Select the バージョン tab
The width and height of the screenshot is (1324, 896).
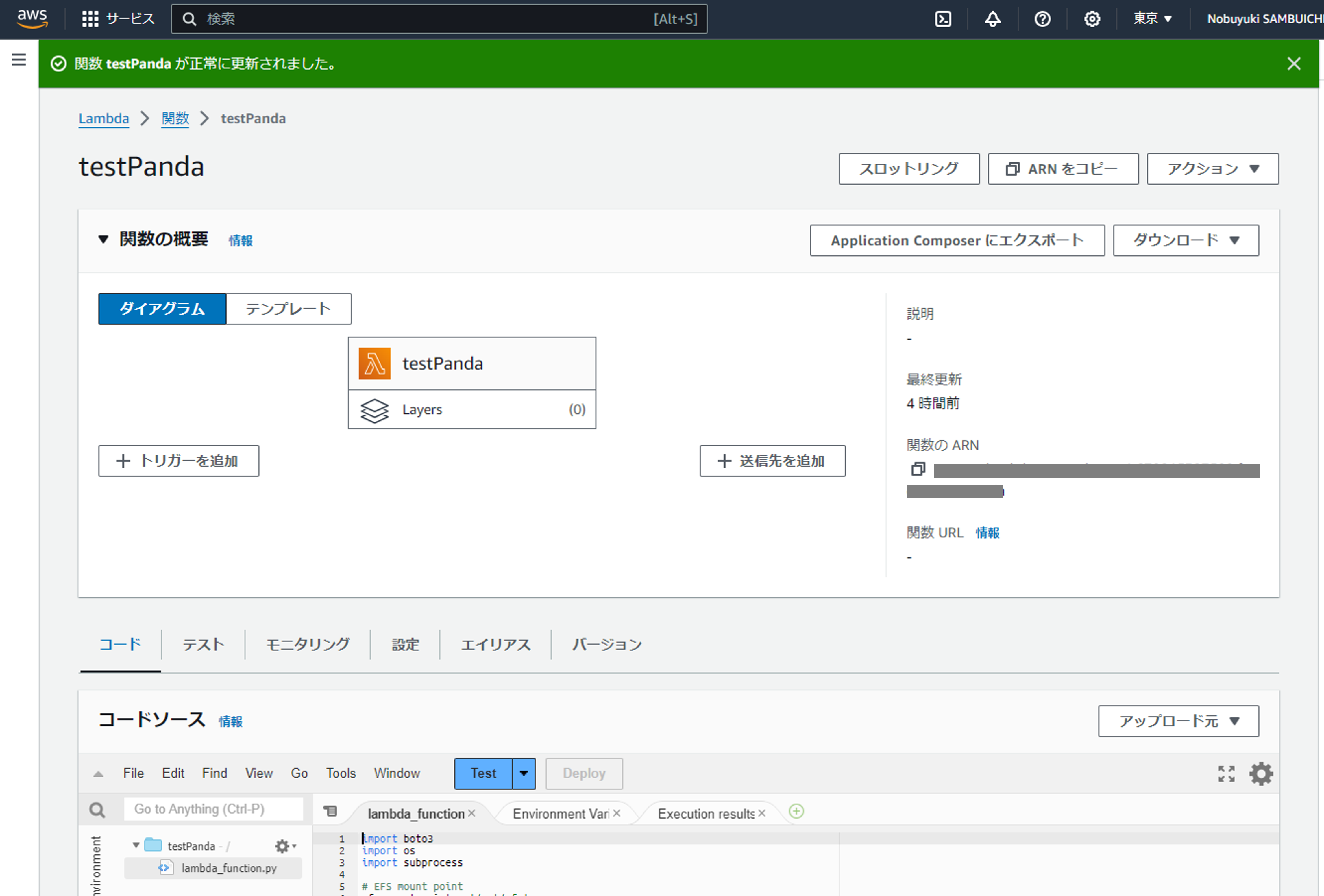coord(607,644)
